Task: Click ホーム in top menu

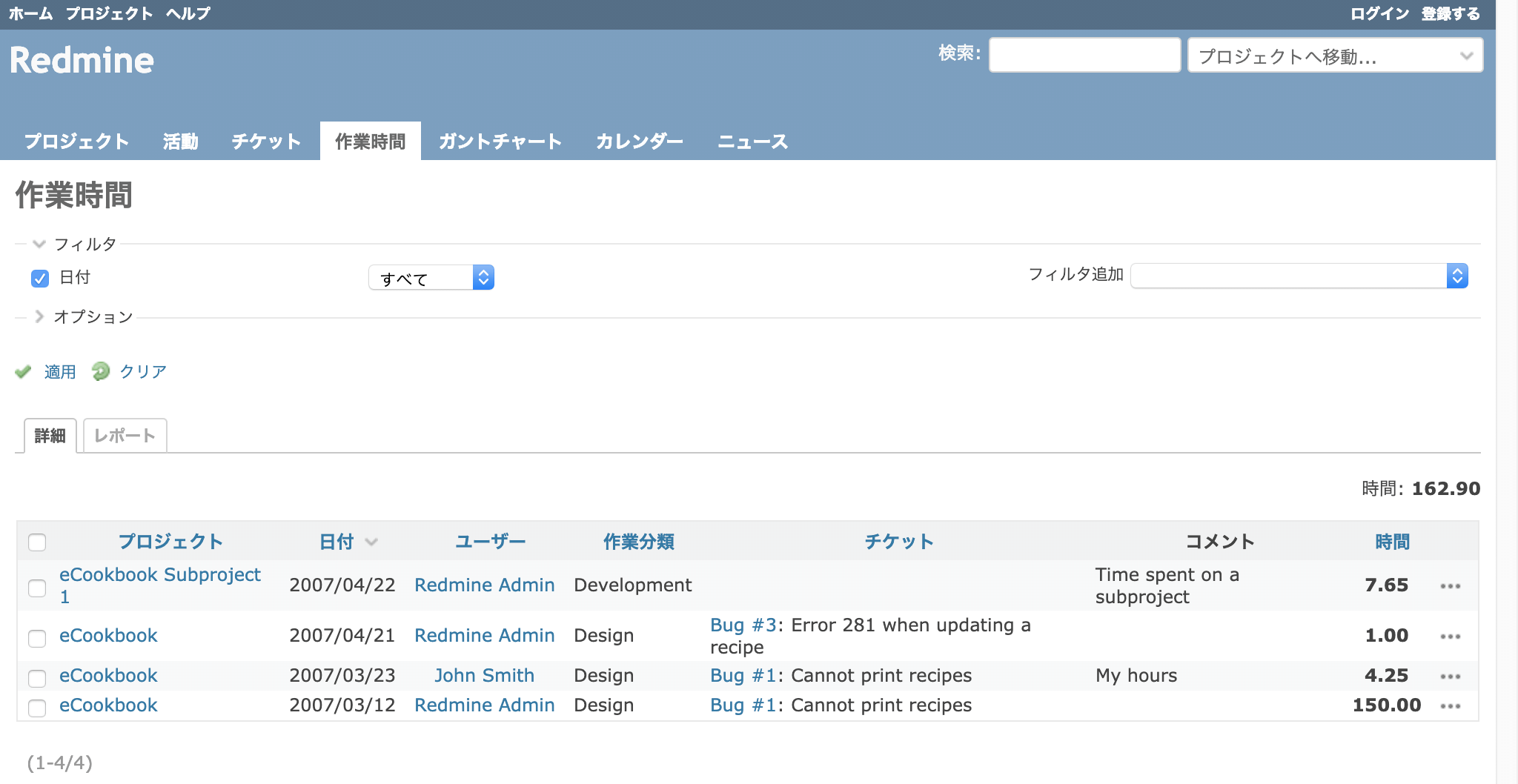Action: pos(30,13)
